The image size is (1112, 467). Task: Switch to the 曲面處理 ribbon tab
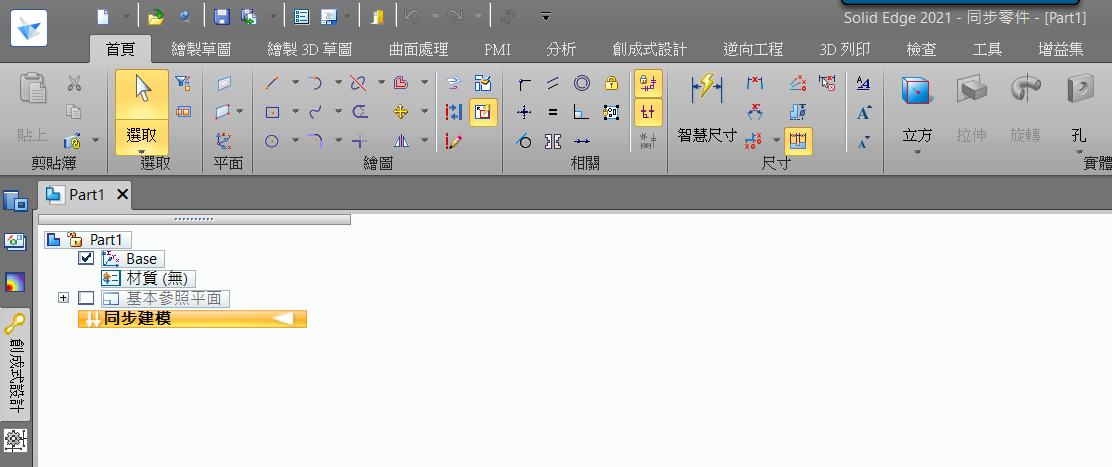click(418, 50)
